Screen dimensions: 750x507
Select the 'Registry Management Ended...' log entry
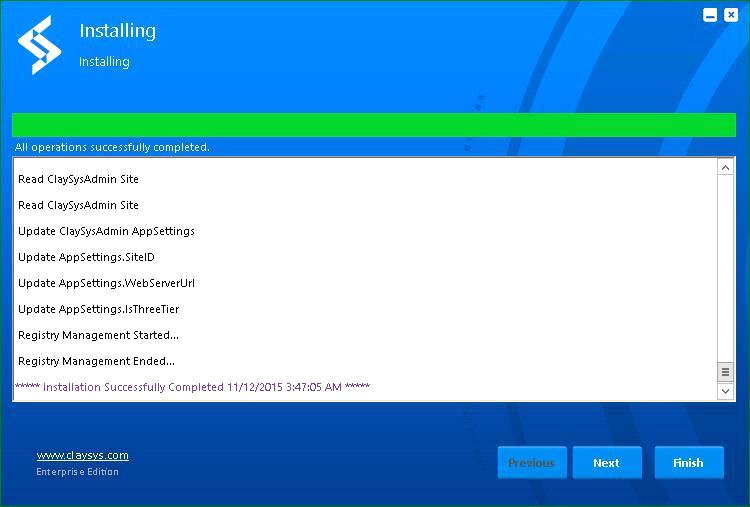point(96,361)
